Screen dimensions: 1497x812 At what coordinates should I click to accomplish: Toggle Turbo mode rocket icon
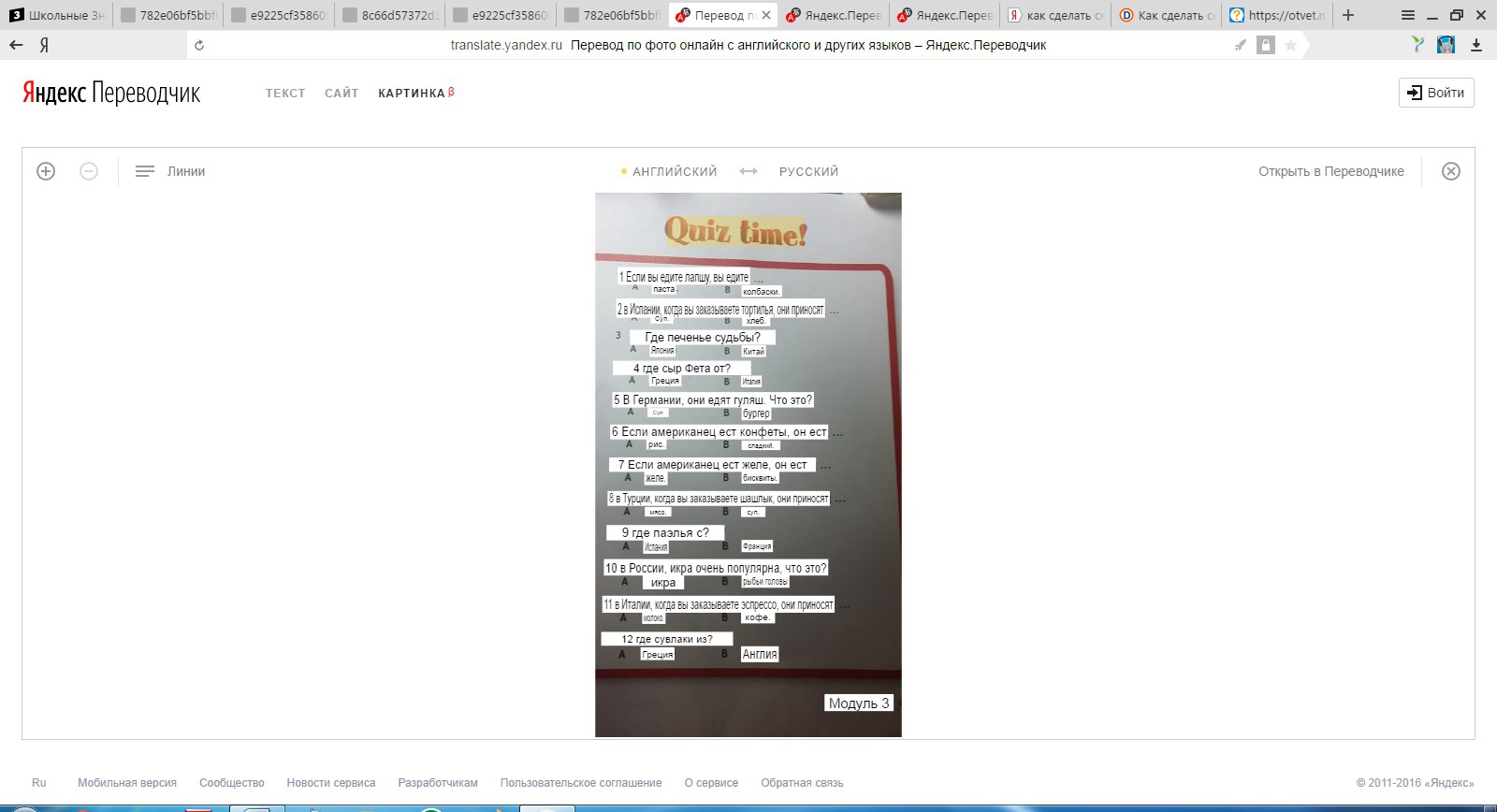pyautogui.click(x=1240, y=45)
